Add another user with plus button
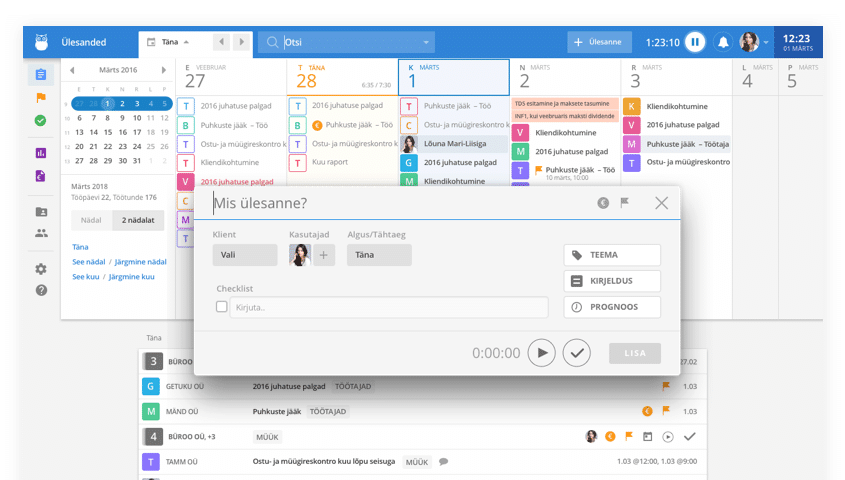Image resolution: width=845 pixels, height=480 pixels. (323, 255)
